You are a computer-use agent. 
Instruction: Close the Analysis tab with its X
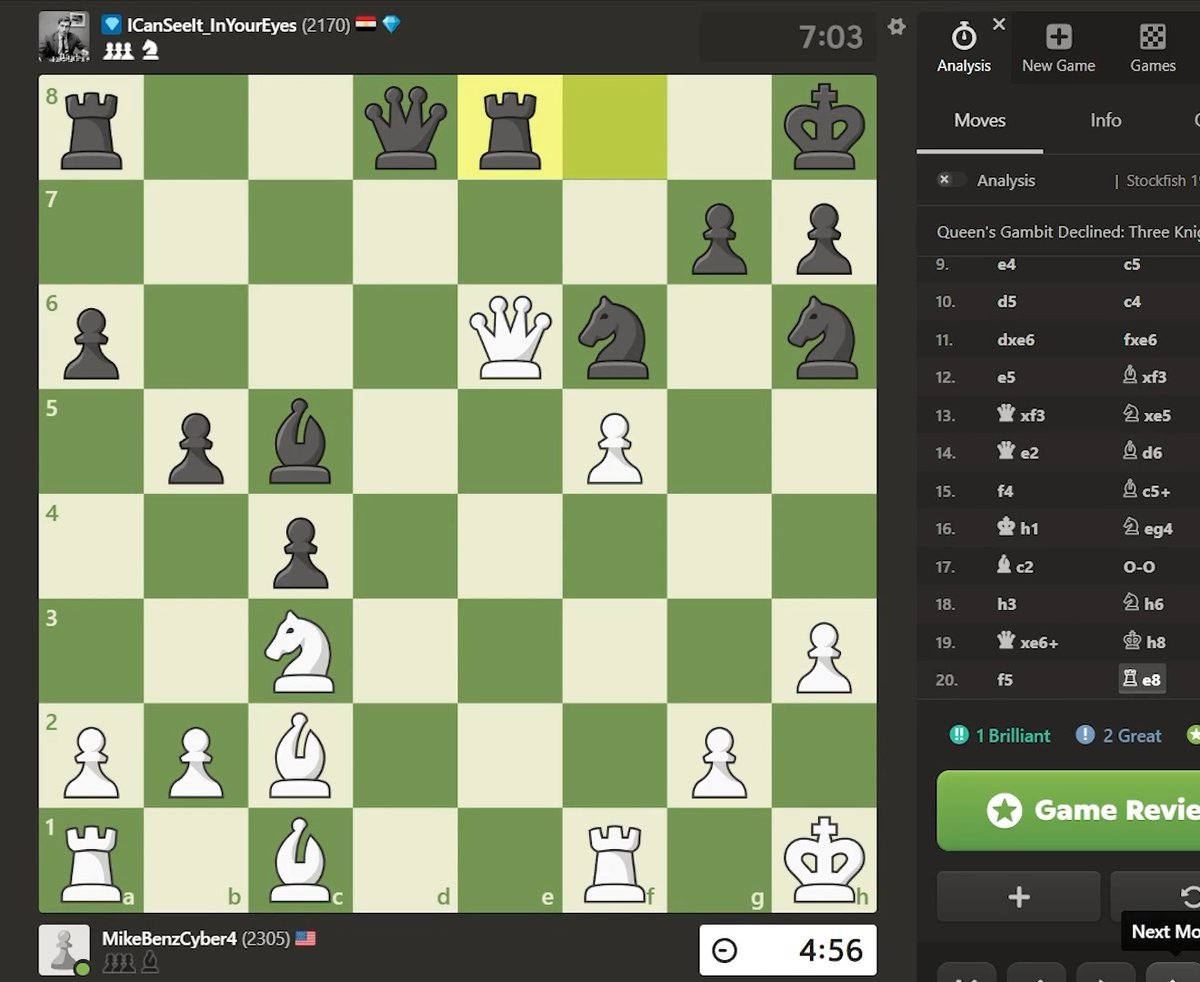pyautogui.click(x=999, y=24)
